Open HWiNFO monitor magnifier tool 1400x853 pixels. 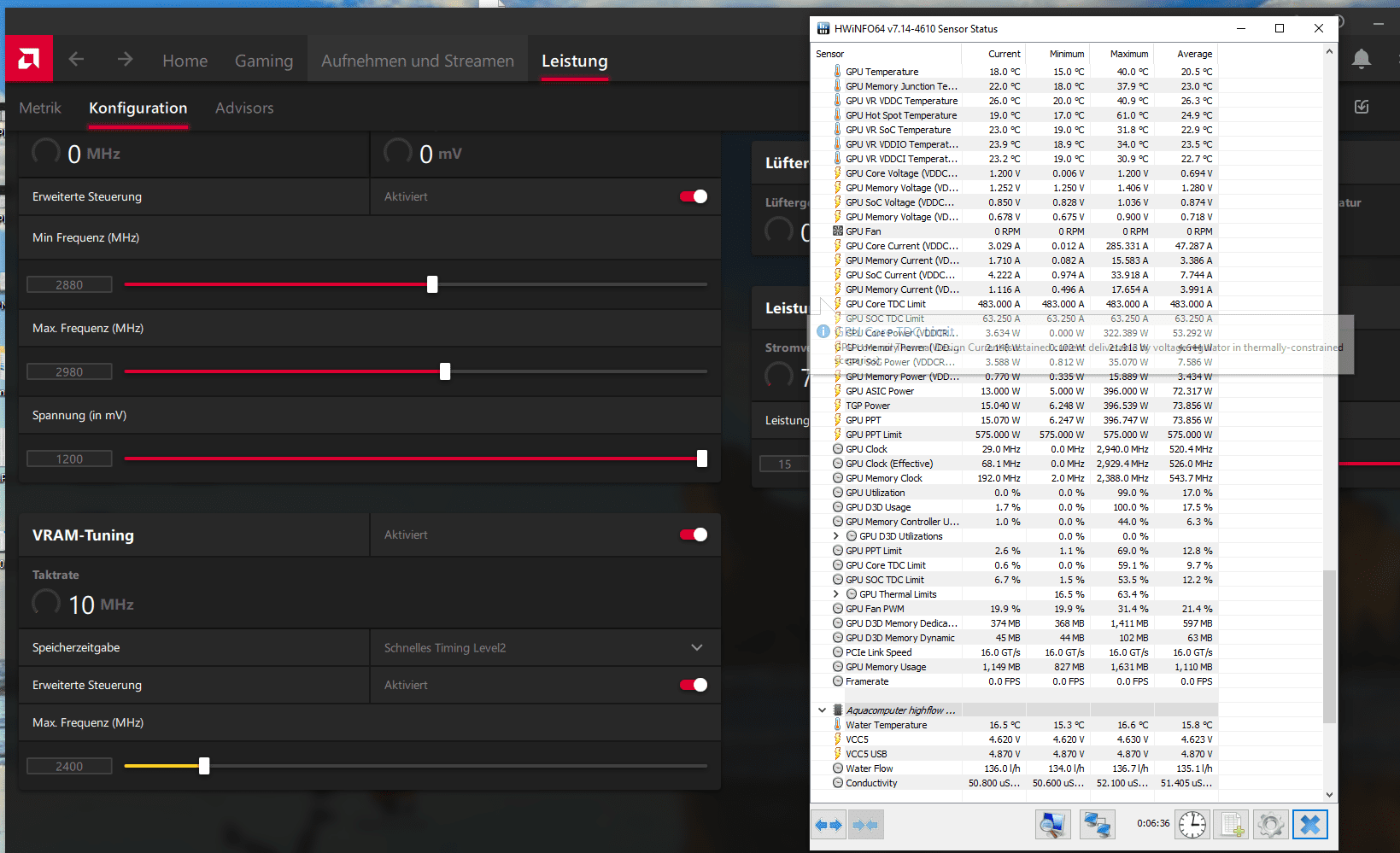click(x=1053, y=825)
